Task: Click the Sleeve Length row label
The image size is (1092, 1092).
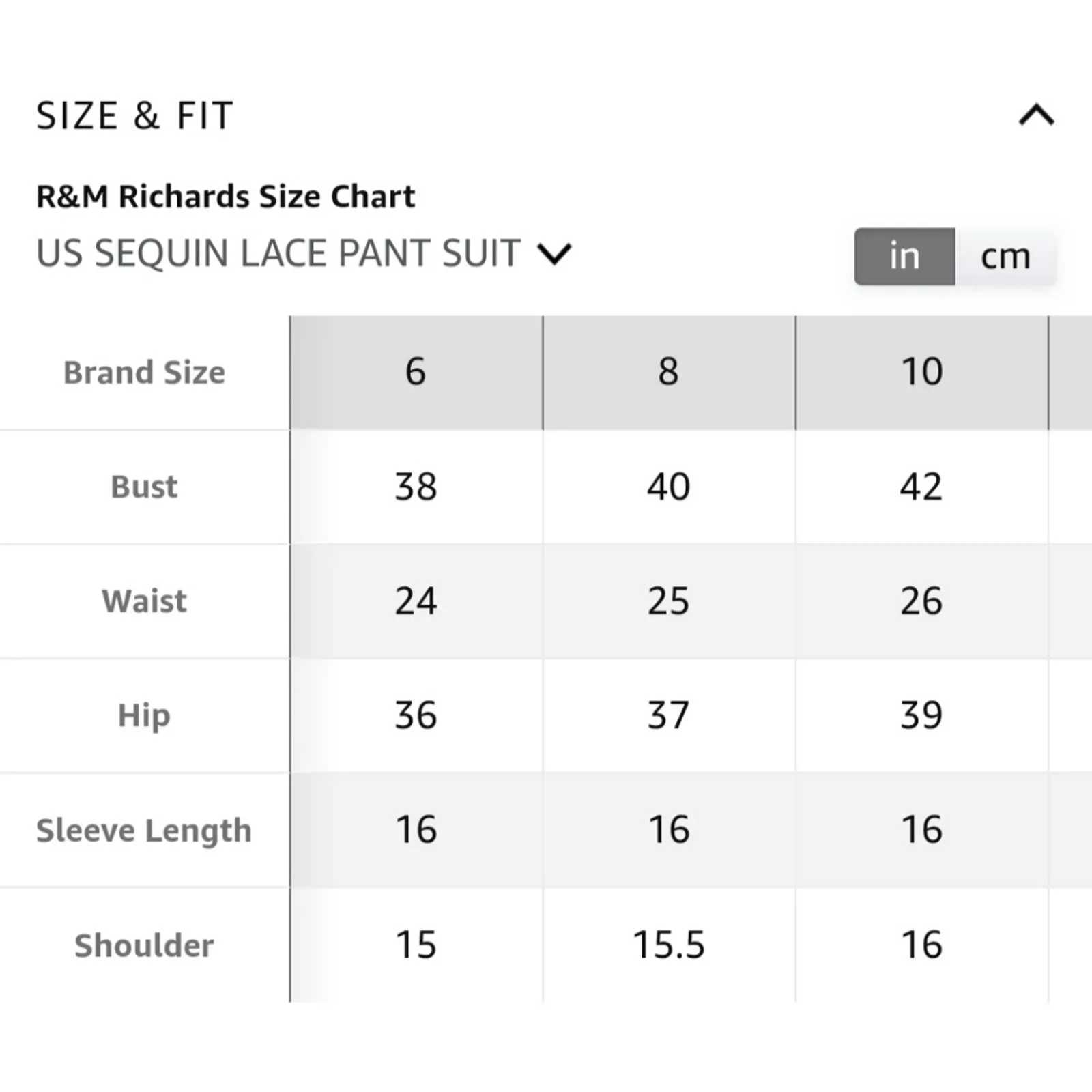Action: (144, 831)
